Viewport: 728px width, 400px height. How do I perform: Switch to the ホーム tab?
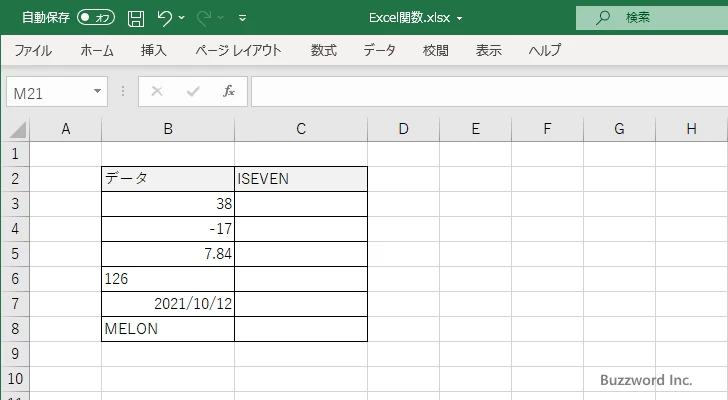click(x=97, y=50)
